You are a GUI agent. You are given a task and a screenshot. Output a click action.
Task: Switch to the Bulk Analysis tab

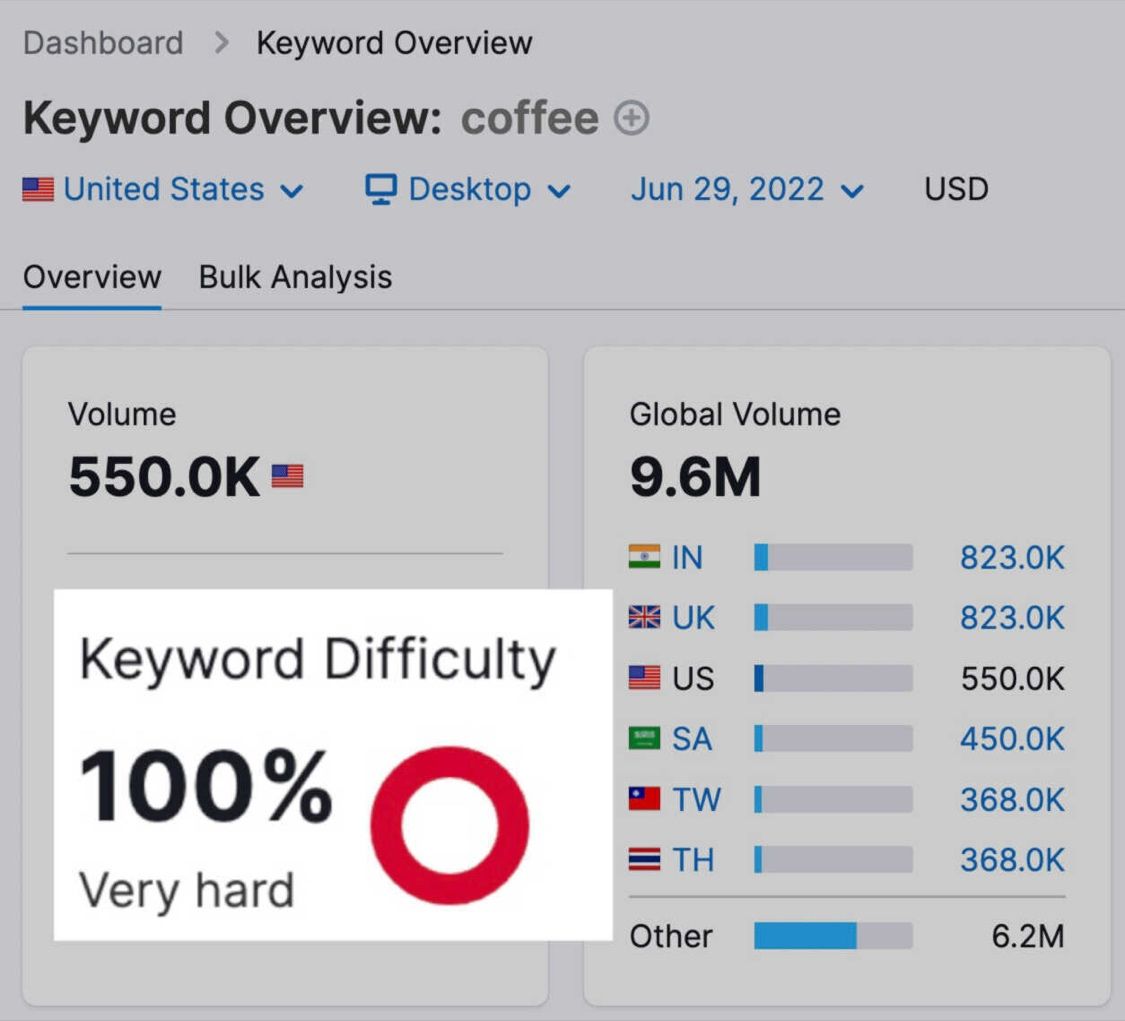click(x=293, y=277)
